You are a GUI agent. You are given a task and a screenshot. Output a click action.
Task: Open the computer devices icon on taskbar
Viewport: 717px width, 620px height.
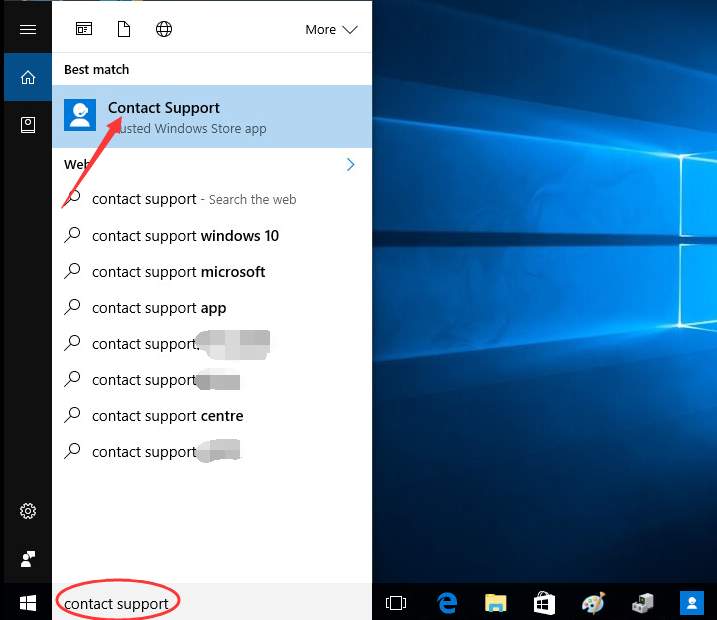click(643, 603)
